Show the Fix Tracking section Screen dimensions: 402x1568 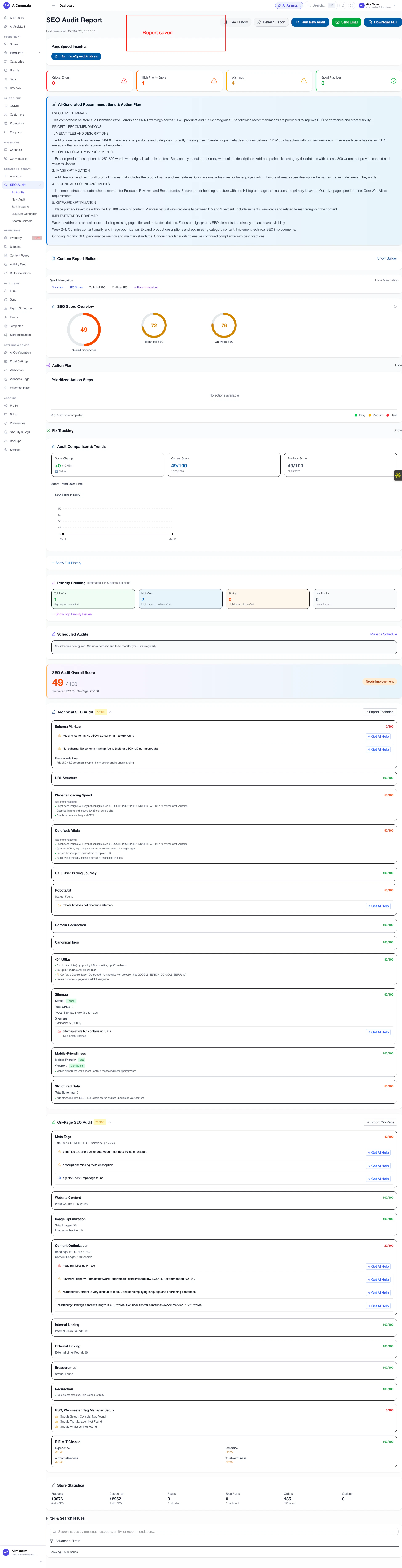click(x=398, y=430)
